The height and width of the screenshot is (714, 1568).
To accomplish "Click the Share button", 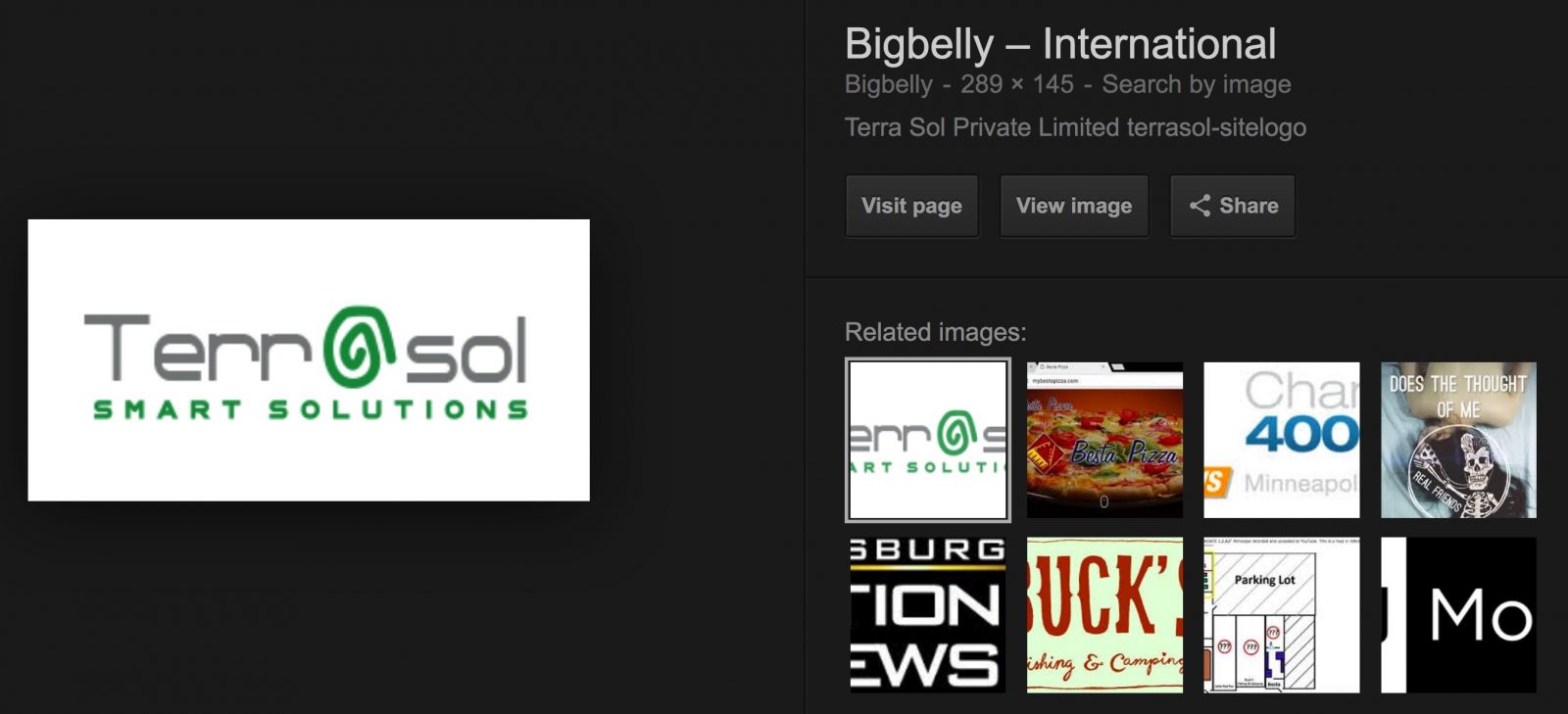I will coord(1233,206).
